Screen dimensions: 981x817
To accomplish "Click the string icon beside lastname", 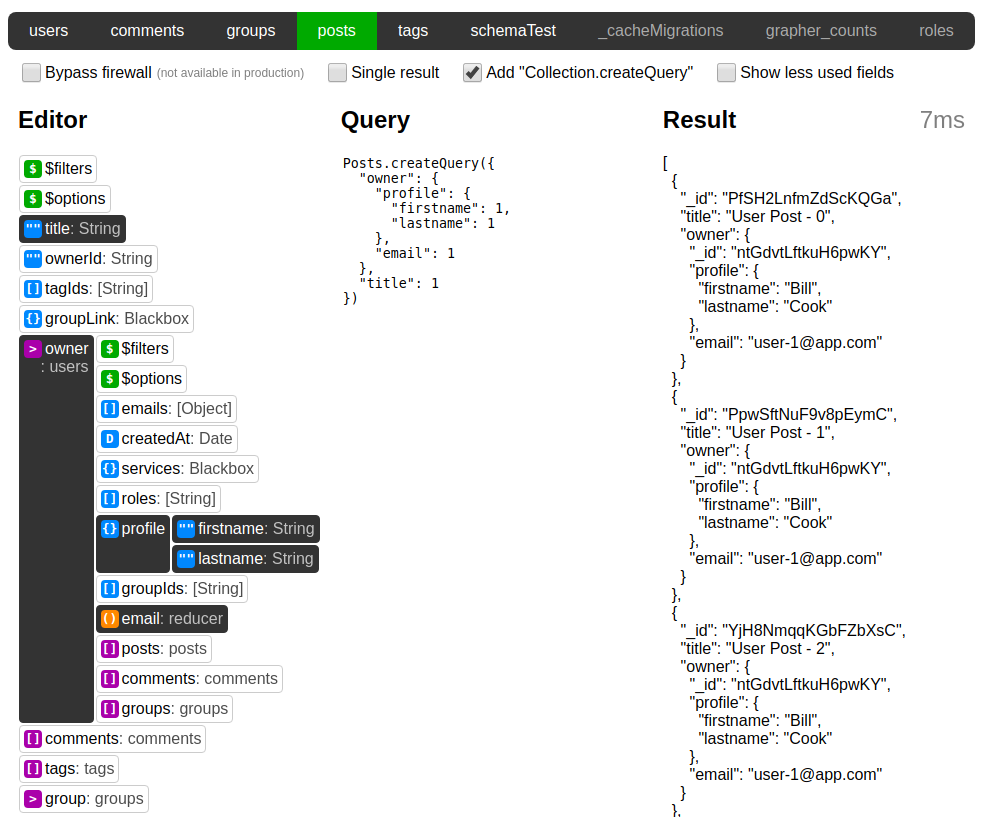I will pyautogui.click(x=186, y=559).
